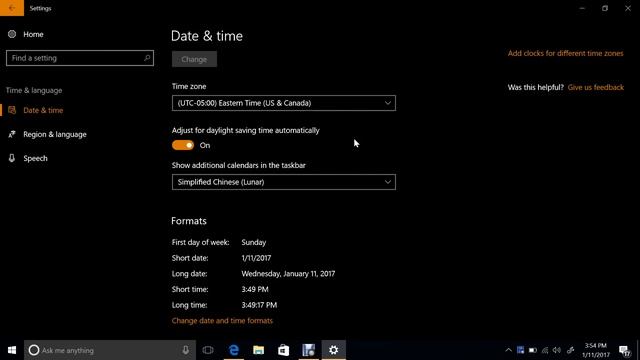The height and width of the screenshot is (360, 640).
Task: Click the Short time value 3:49 PM
Action: point(255,289)
